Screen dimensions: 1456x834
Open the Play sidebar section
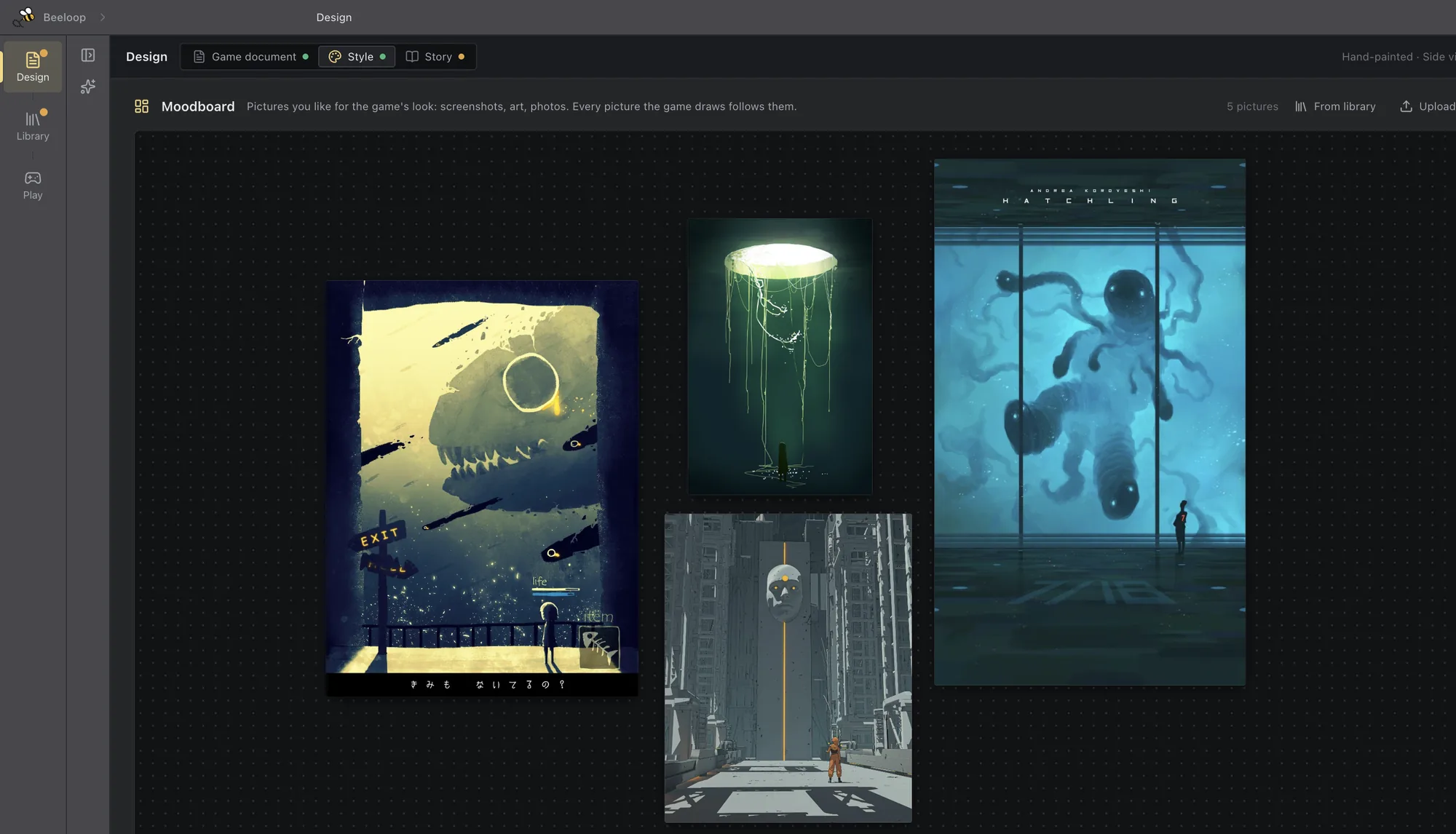click(33, 185)
